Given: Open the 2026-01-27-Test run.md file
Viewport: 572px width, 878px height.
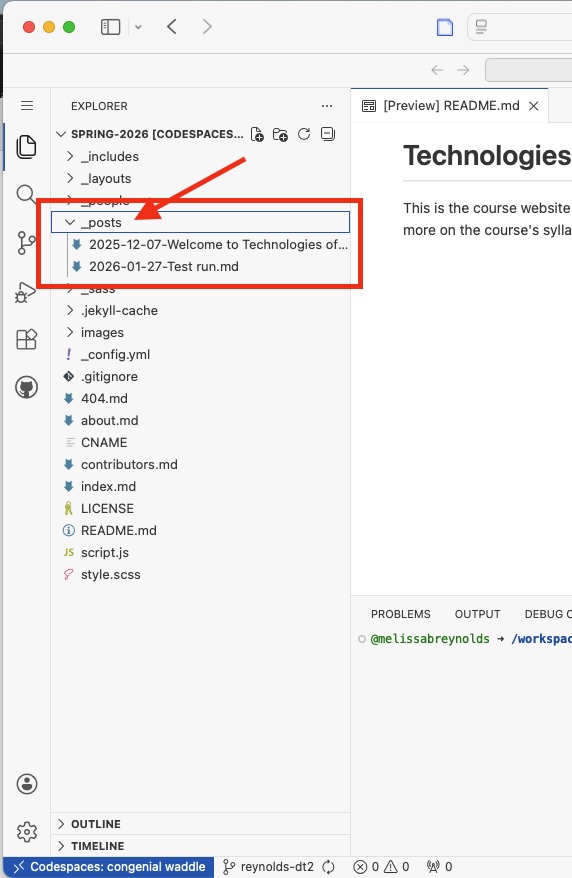Looking at the screenshot, I should point(200,267).
